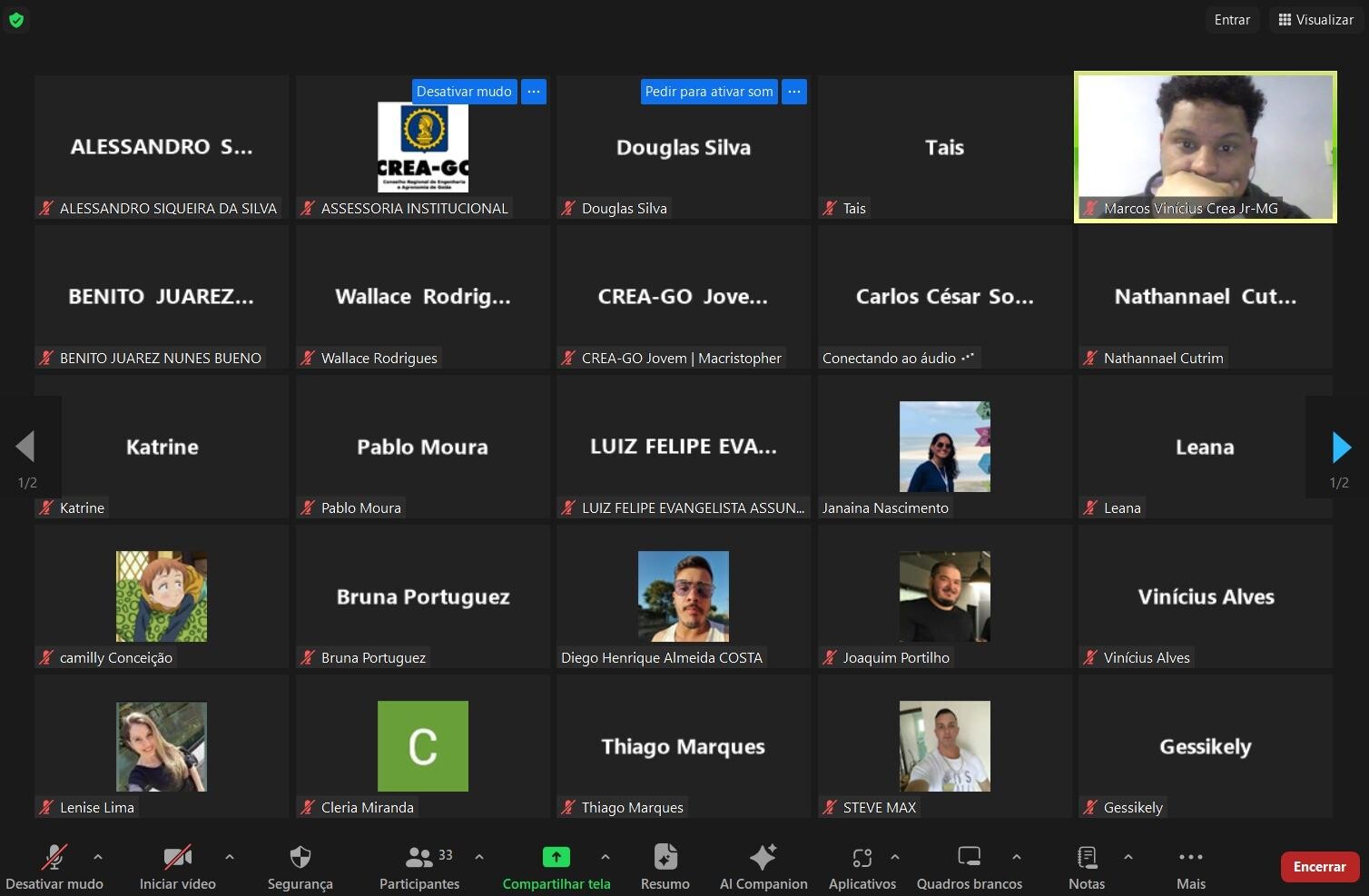Expand arrow next to Quadros brancos
The image size is (1369, 896).
tap(1017, 856)
